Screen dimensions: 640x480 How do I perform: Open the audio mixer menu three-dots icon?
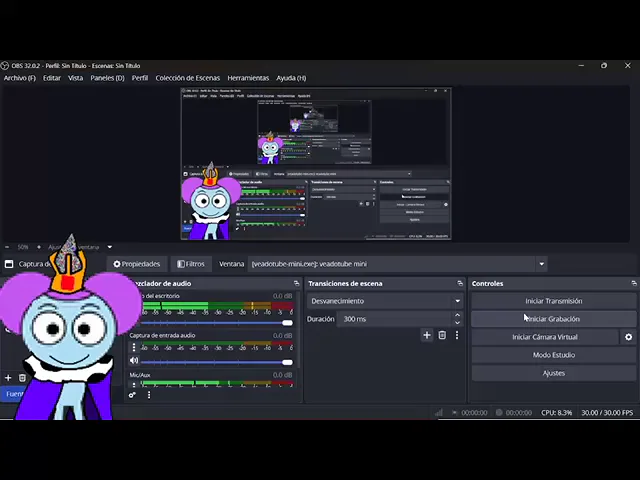click(x=149, y=395)
